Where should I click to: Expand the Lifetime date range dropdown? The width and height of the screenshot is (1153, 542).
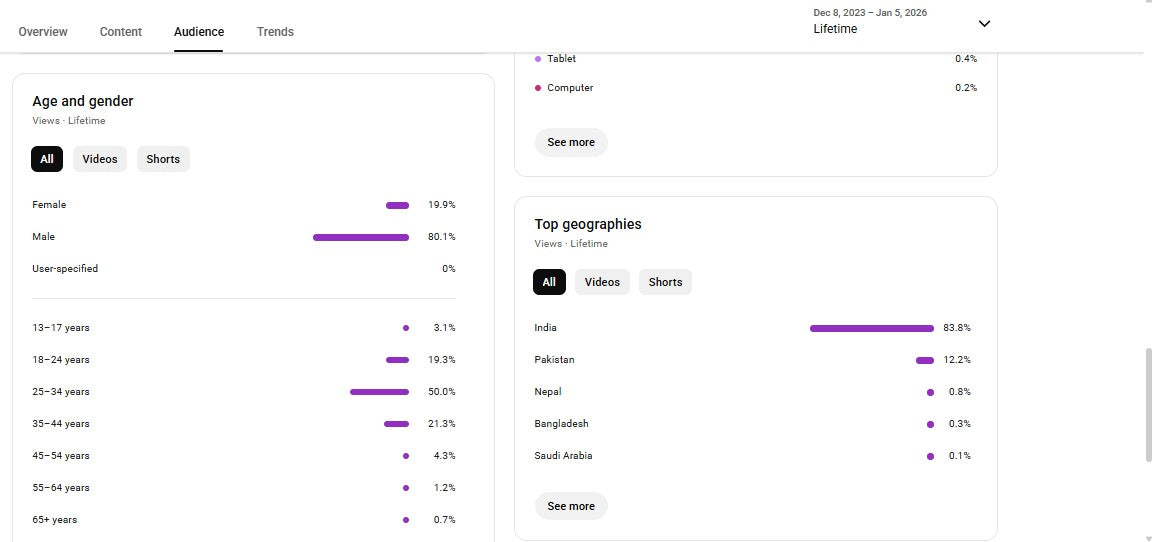pos(983,24)
